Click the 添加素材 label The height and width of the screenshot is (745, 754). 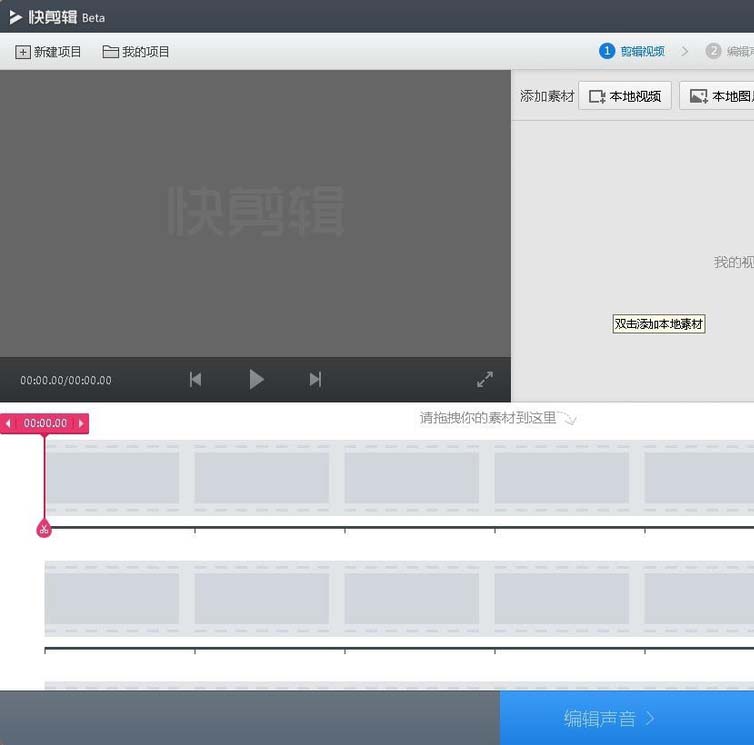pyautogui.click(x=547, y=96)
